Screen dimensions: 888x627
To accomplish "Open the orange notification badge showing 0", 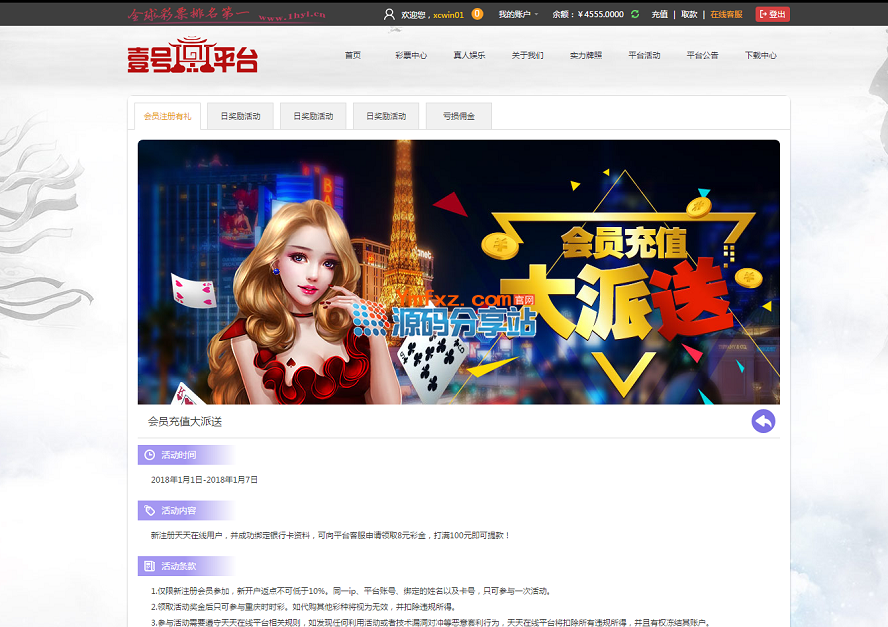I will 477,14.
